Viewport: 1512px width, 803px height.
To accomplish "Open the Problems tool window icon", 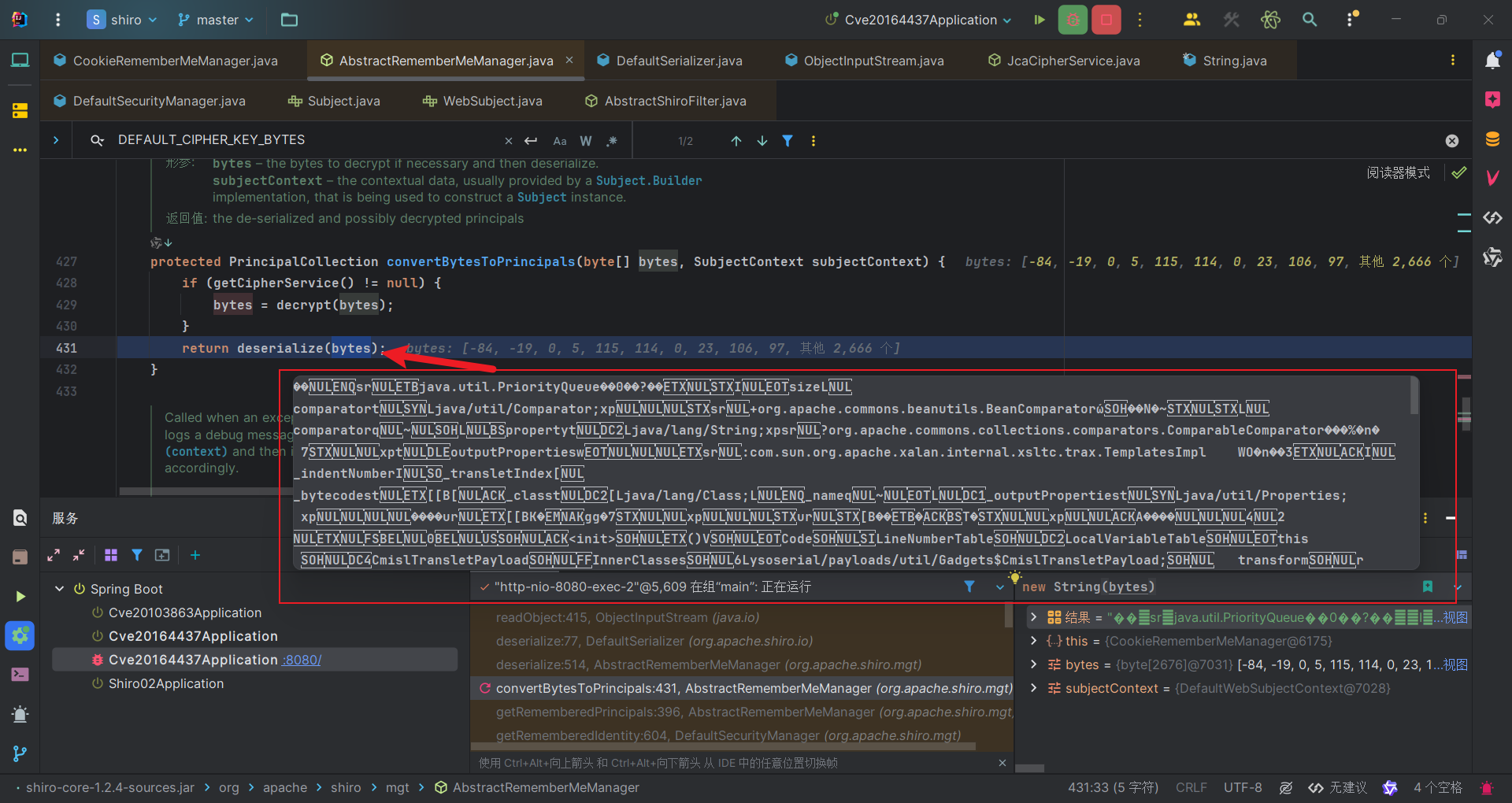I will click(20, 714).
